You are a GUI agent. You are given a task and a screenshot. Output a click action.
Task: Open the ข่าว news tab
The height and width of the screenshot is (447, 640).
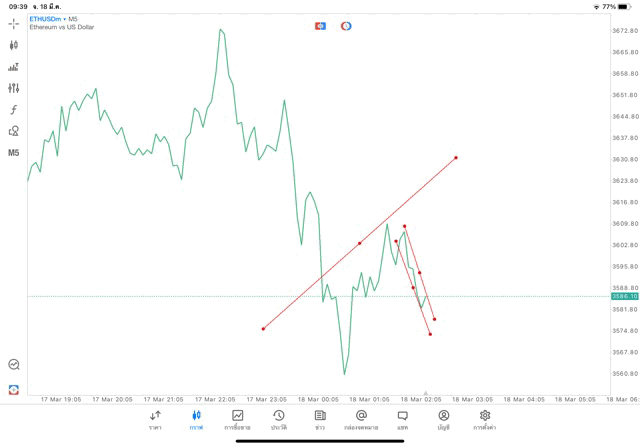[320, 420]
